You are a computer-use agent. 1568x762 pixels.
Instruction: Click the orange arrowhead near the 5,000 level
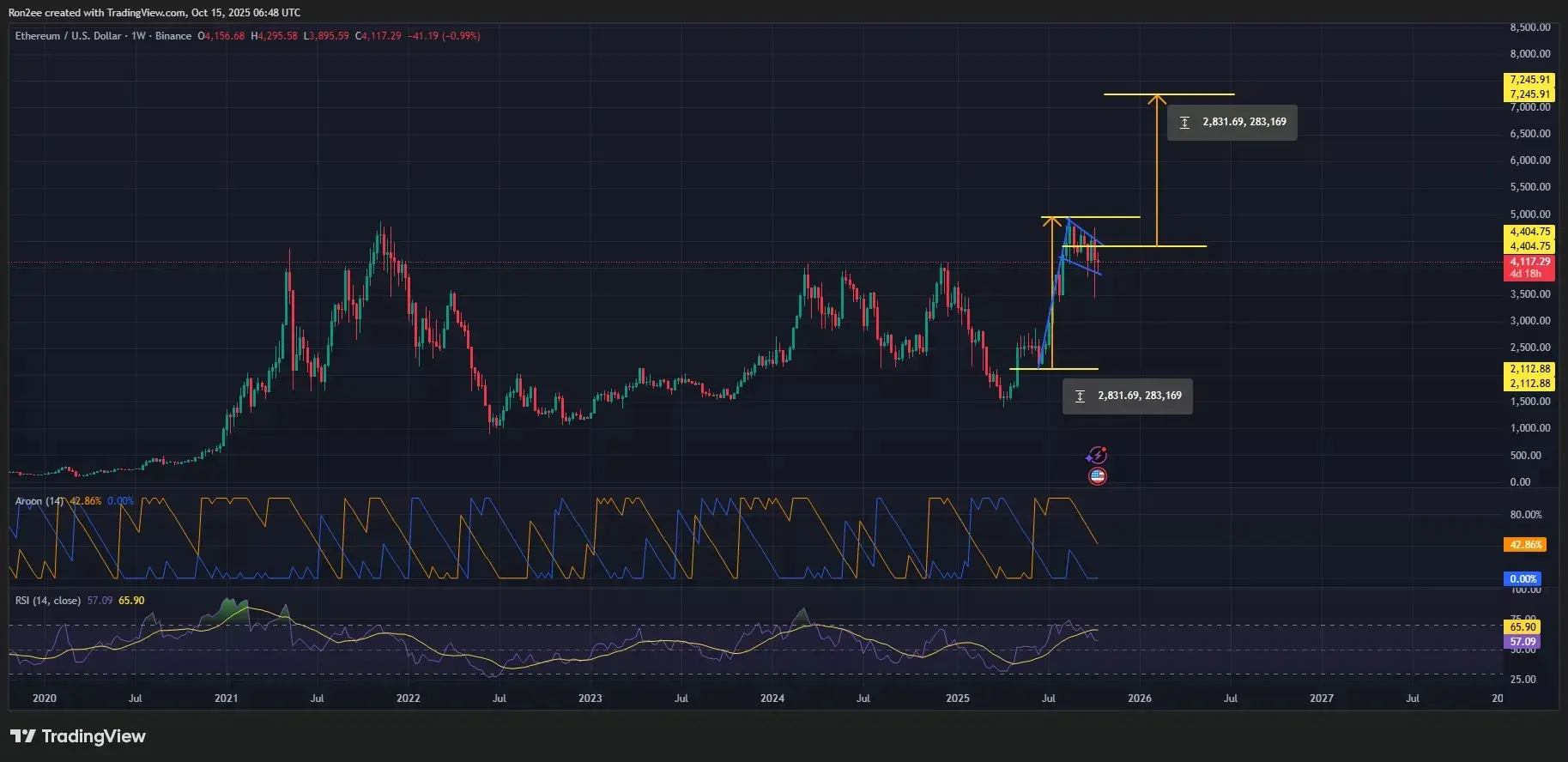pyautogui.click(x=1053, y=221)
